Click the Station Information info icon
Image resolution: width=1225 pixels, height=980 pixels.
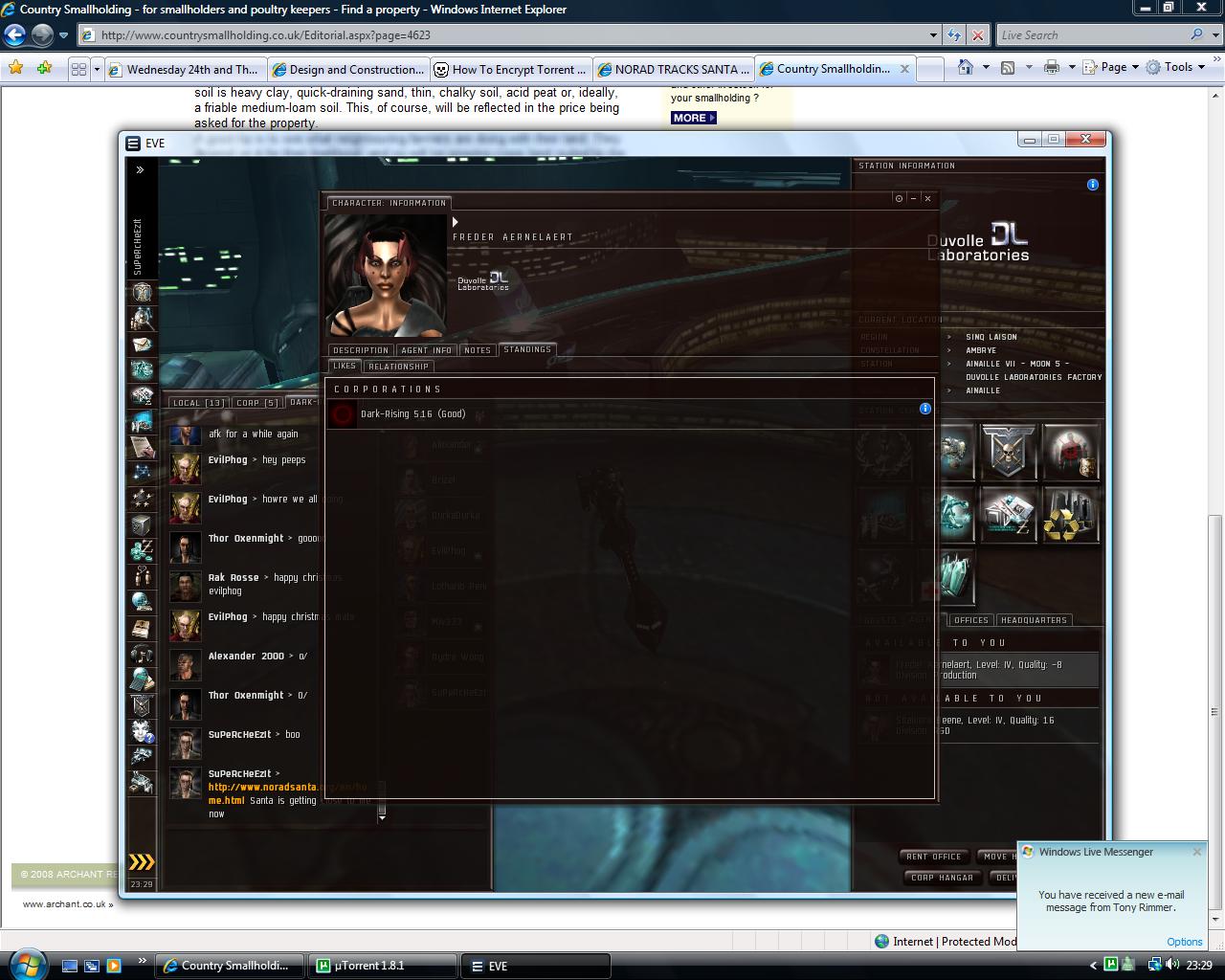click(1093, 185)
